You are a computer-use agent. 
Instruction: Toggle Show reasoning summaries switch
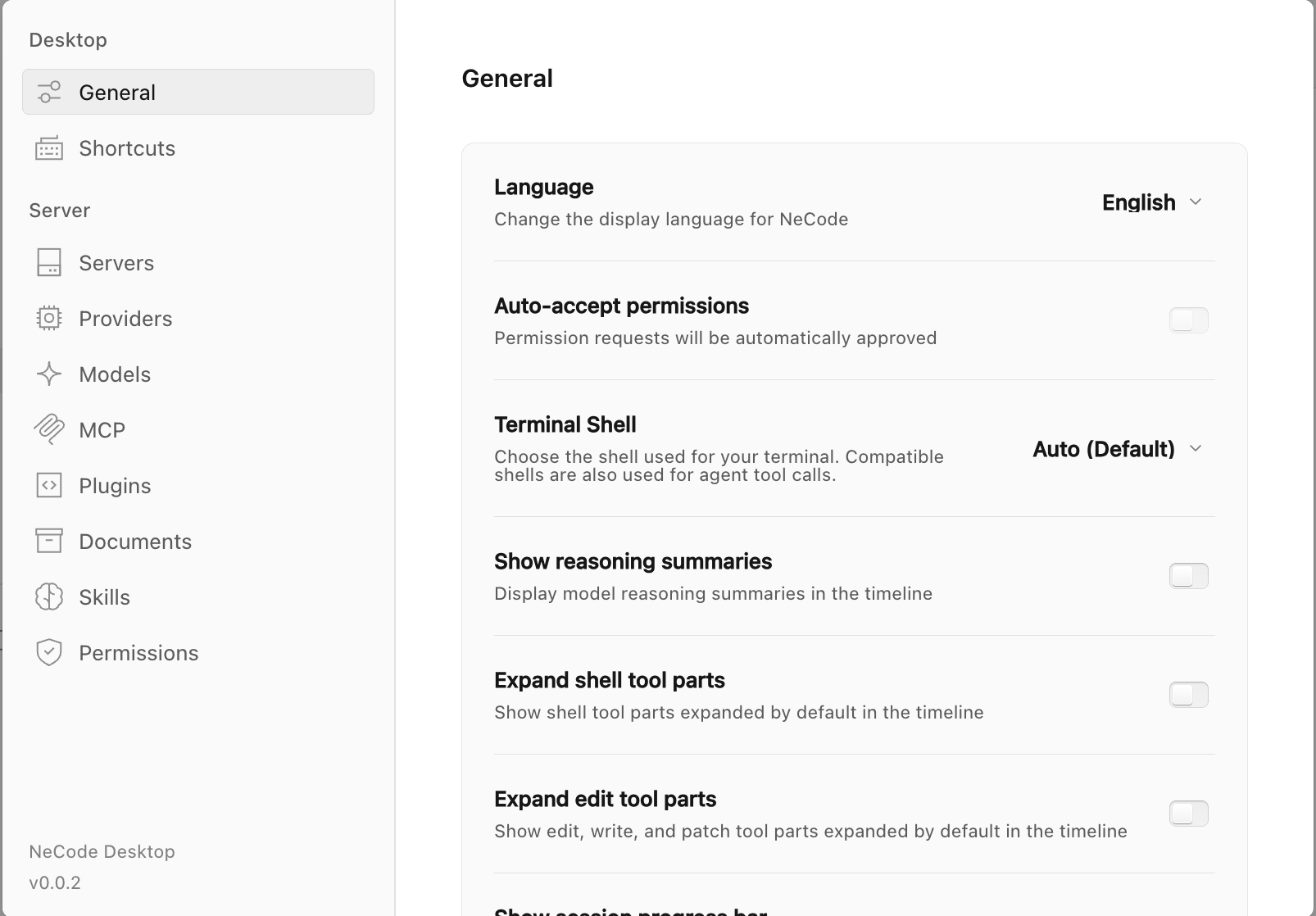1188,576
